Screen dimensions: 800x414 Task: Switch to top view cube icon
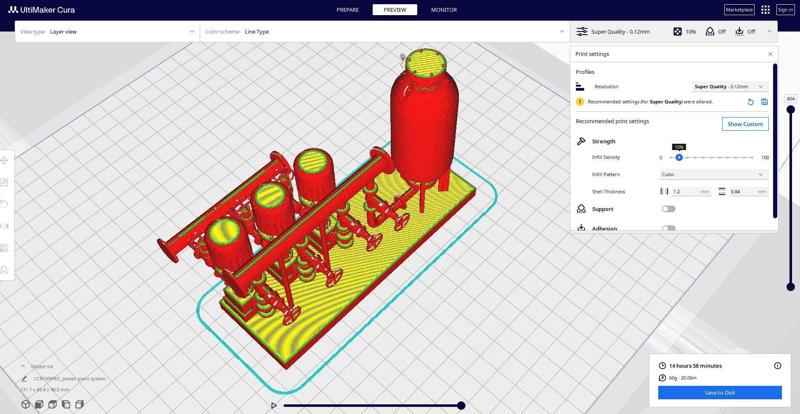(x=53, y=404)
